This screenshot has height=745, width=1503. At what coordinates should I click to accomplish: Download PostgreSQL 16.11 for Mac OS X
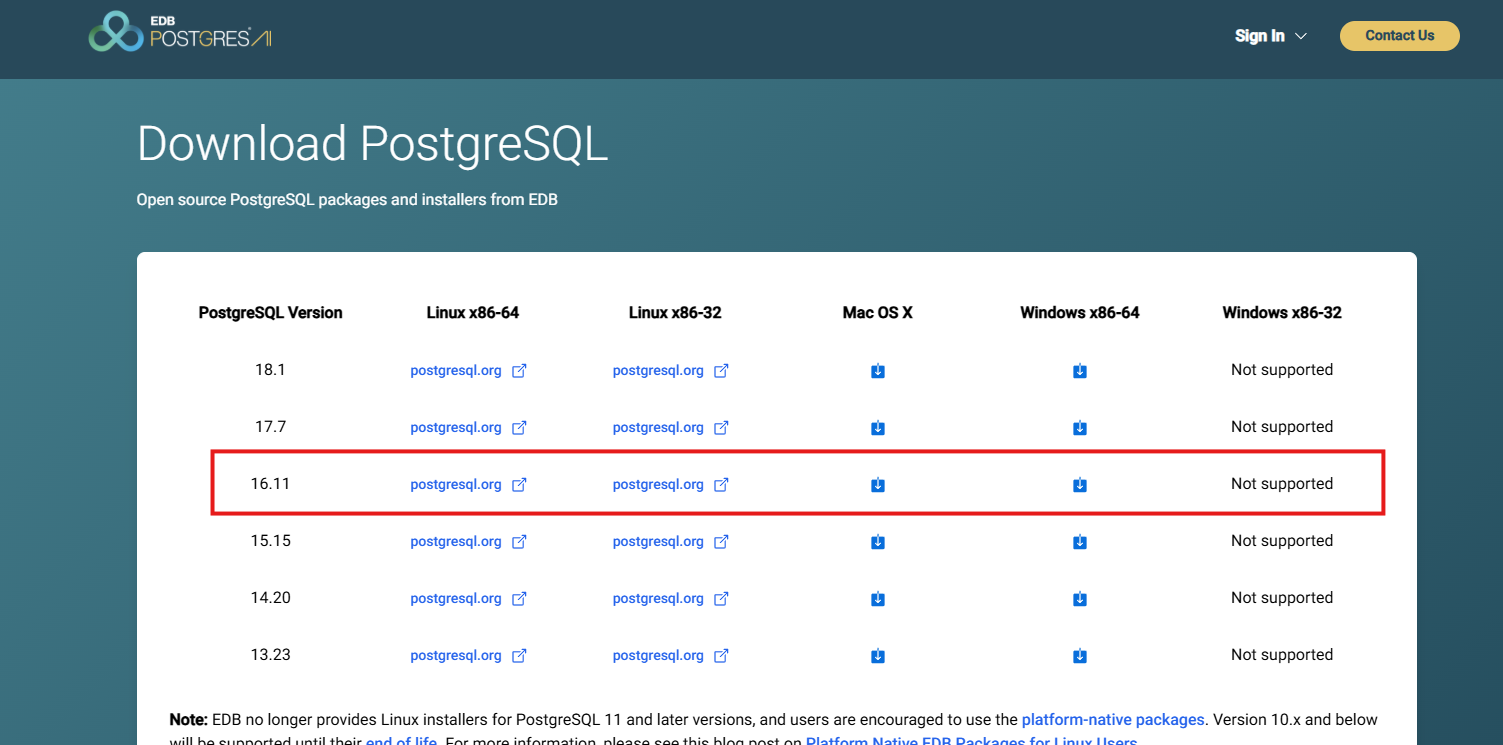click(878, 485)
